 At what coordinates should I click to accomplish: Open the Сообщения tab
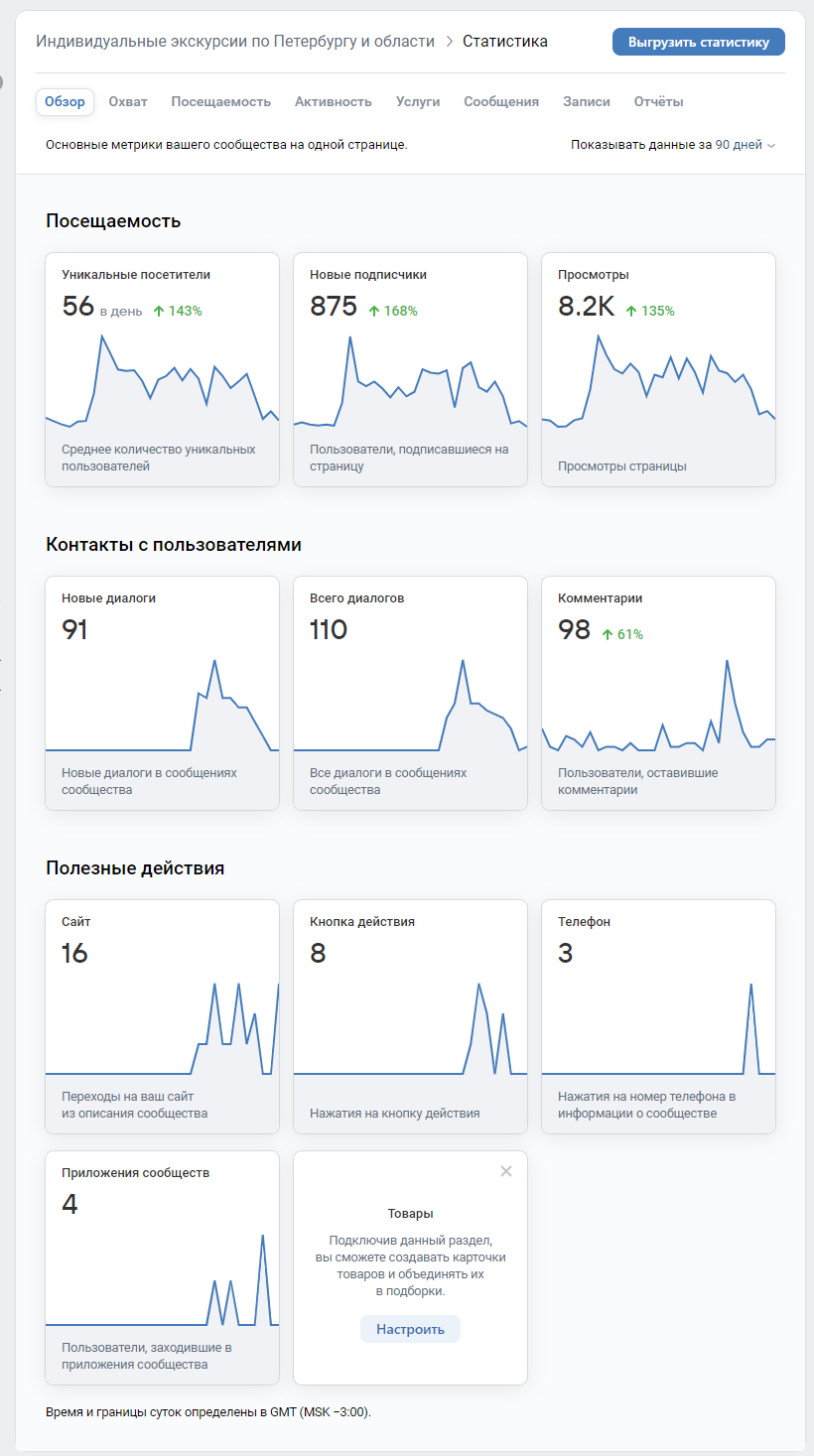pos(501,101)
